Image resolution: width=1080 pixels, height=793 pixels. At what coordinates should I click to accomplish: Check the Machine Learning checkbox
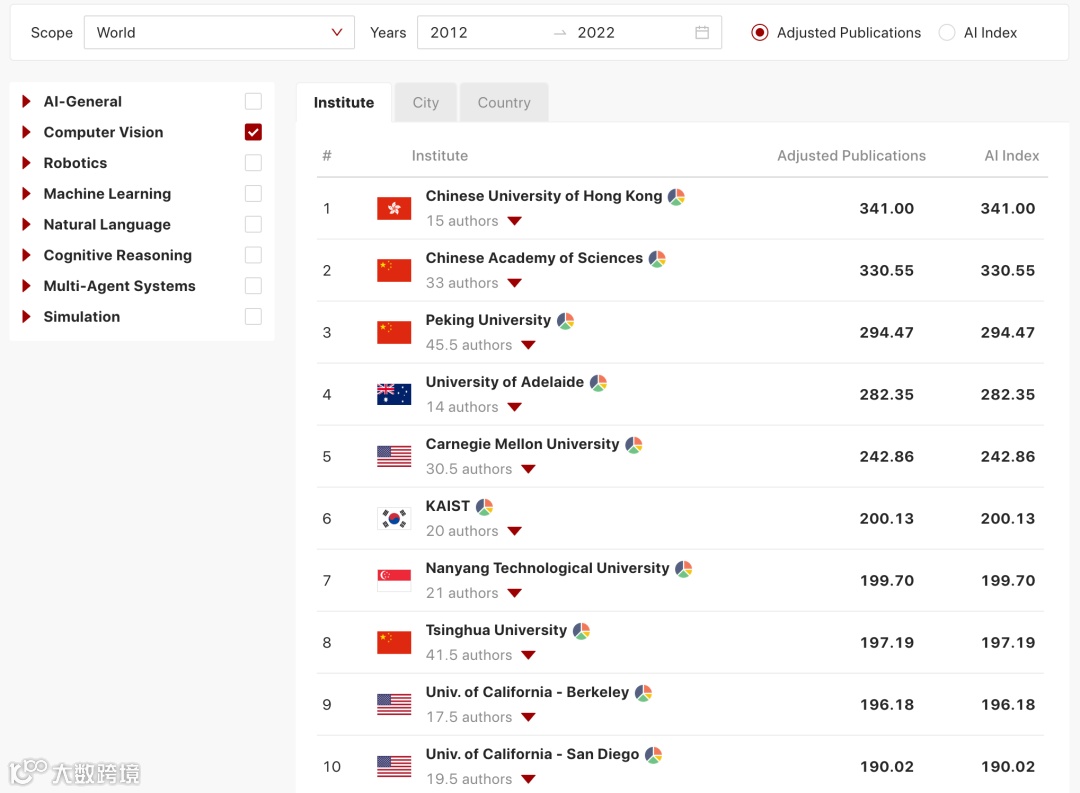click(253, 194)
